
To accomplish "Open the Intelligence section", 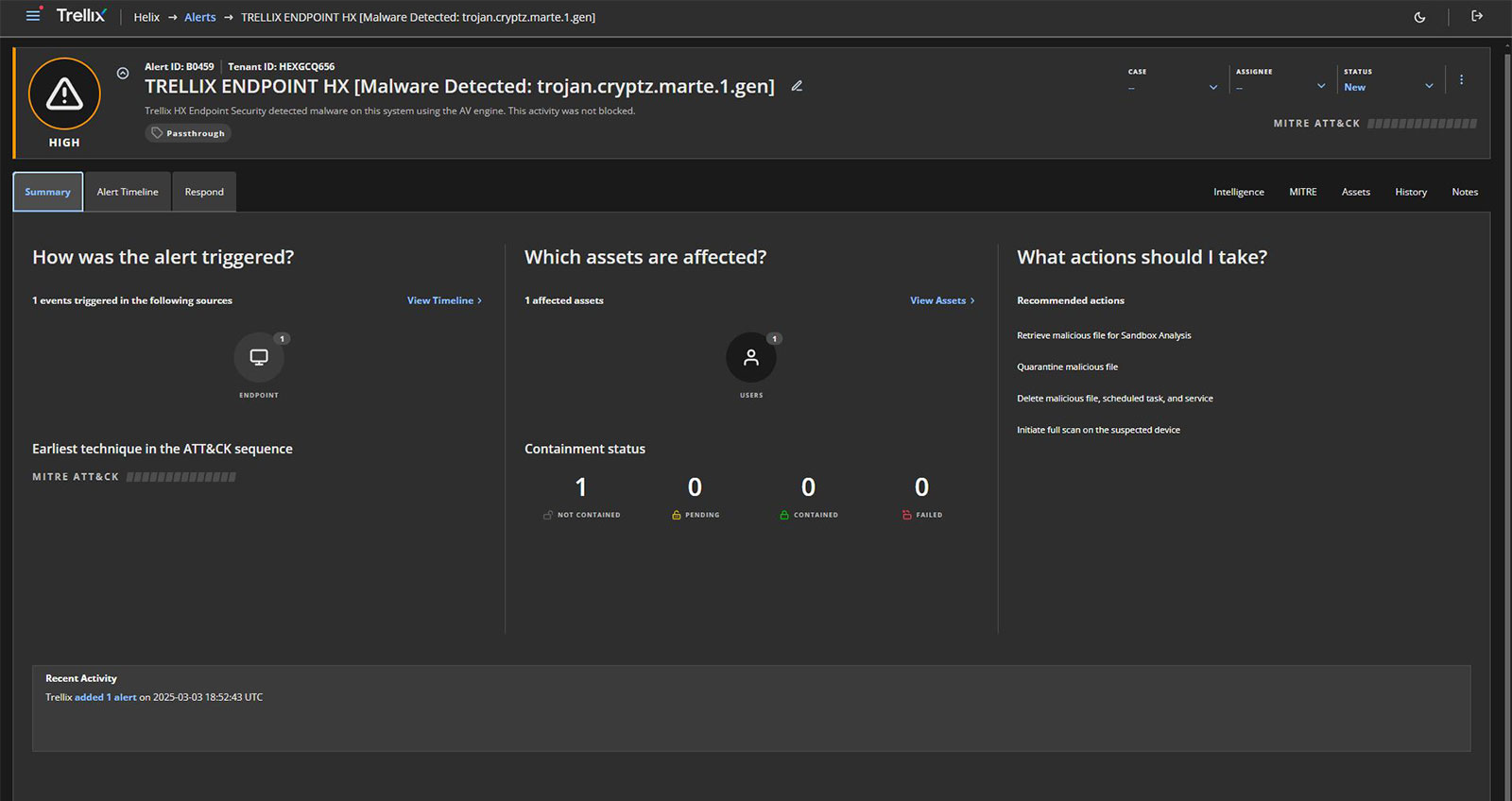I will pyautogui.click(x=1238, y=192).
